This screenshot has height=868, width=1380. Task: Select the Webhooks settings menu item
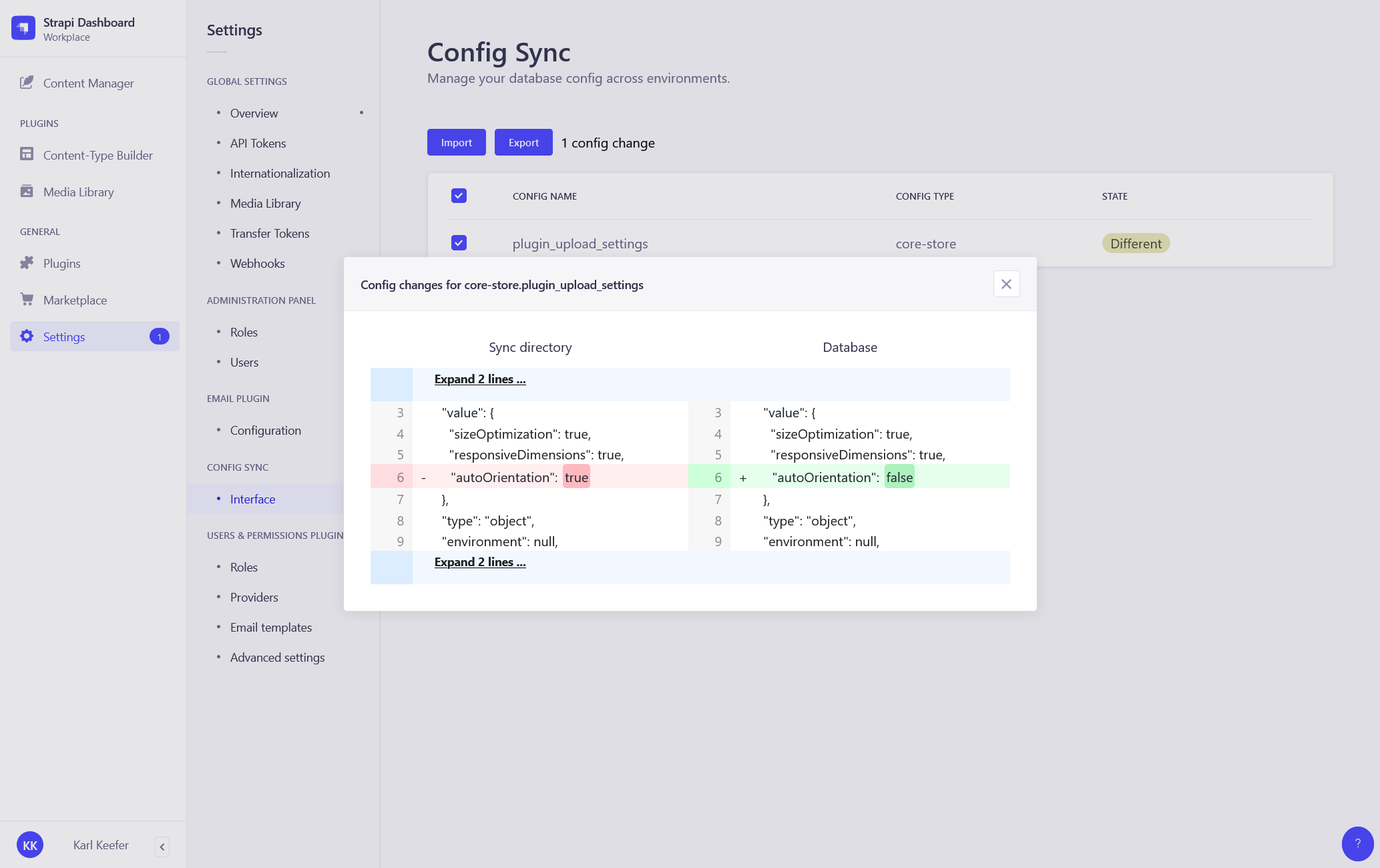(257, 262)
